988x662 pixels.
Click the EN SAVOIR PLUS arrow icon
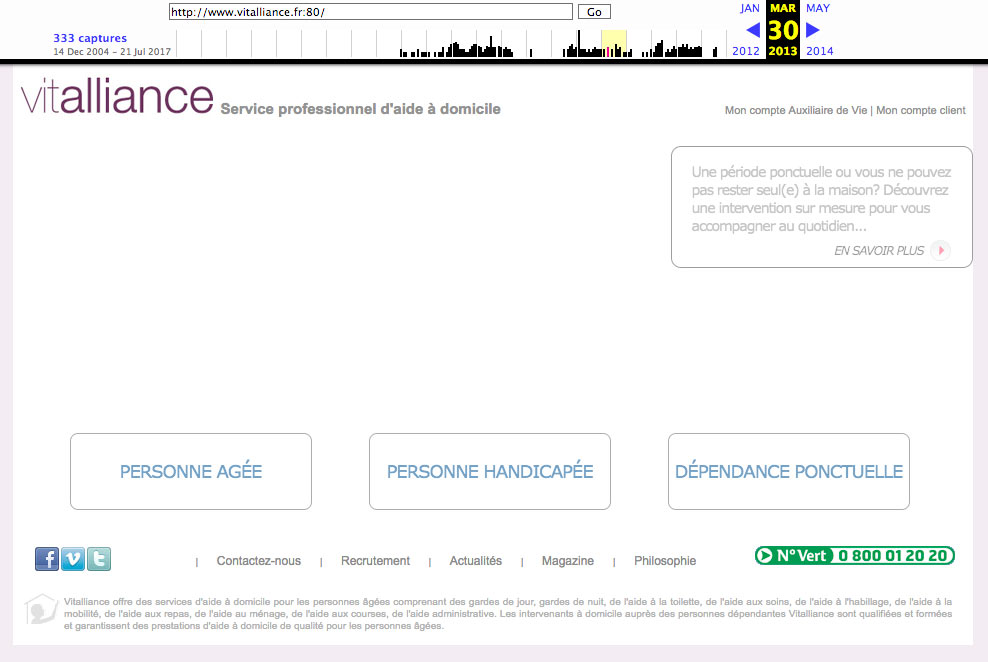pyautogui.click(x=940, y=250)
